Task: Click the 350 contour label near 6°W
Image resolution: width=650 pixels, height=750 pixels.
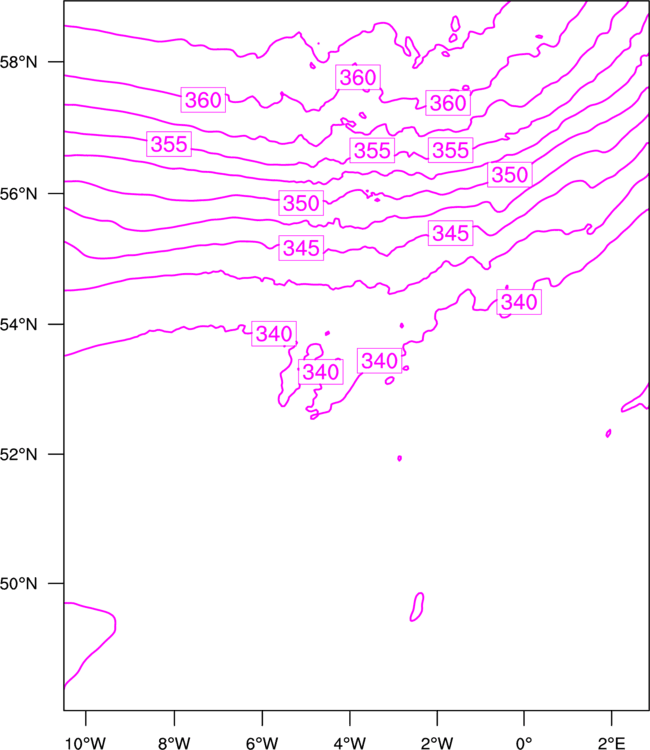Action: point(301,203)
